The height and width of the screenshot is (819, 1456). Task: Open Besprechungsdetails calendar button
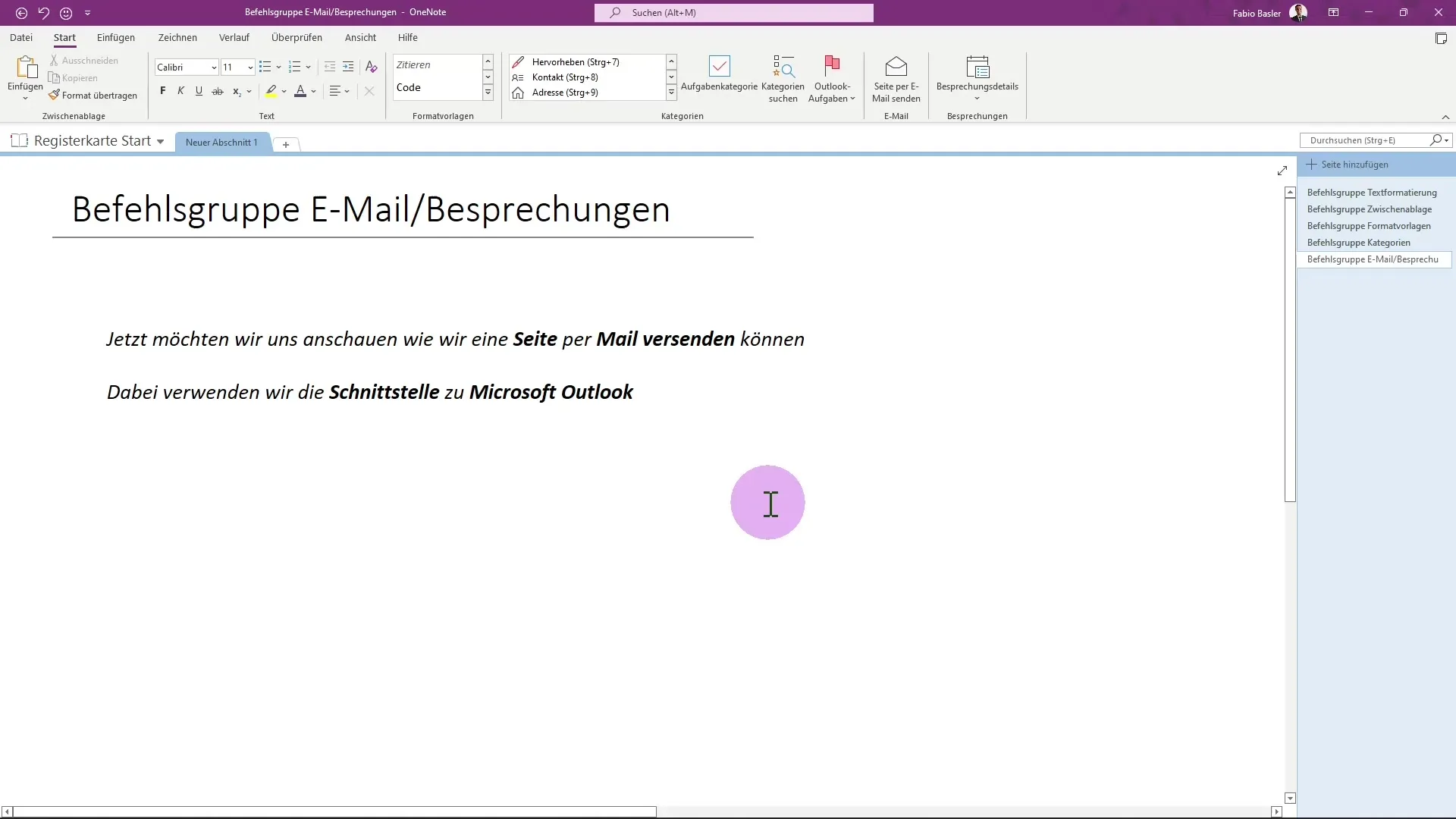[x=977, y=78]
